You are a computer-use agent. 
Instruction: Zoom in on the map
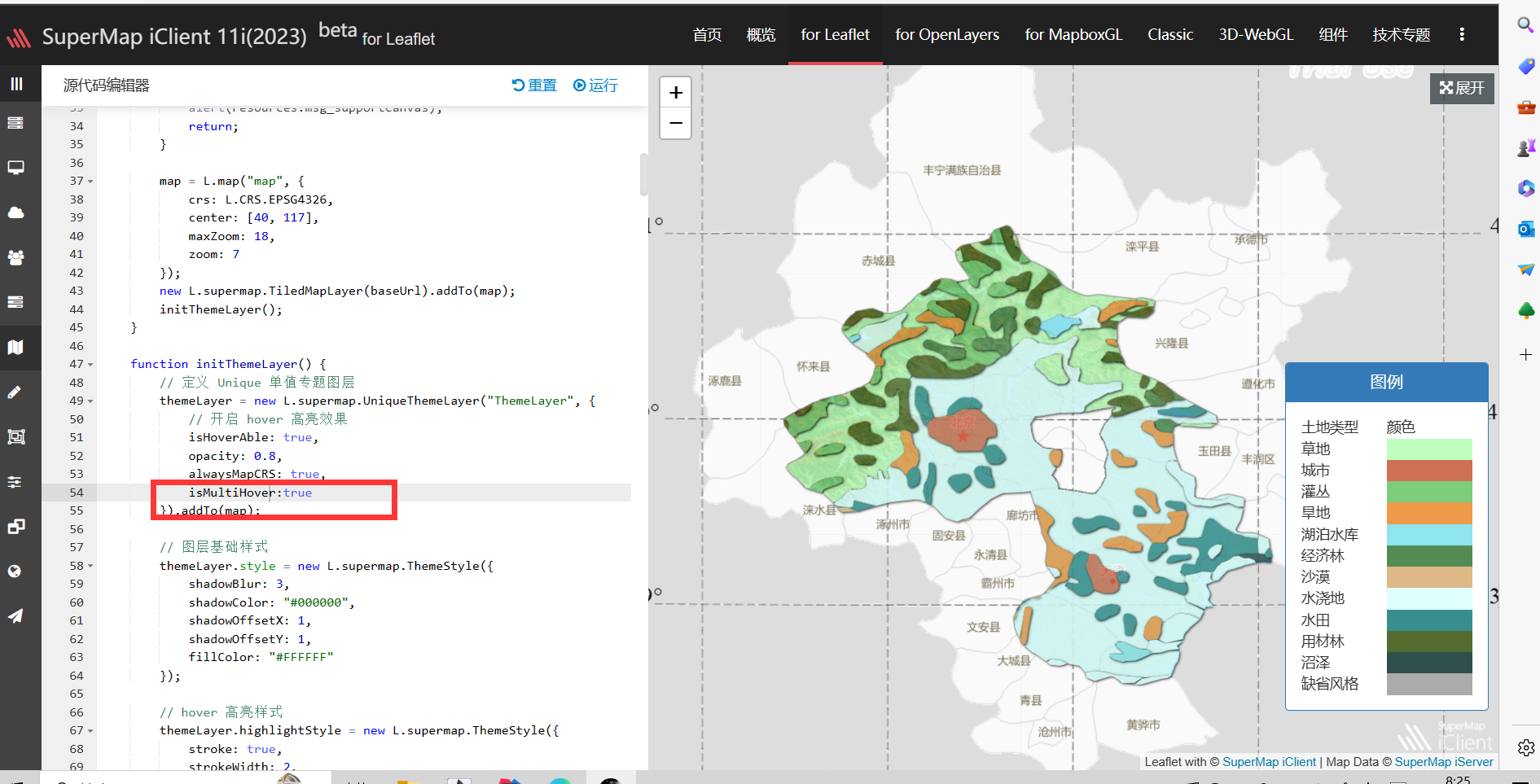(676, 93)
